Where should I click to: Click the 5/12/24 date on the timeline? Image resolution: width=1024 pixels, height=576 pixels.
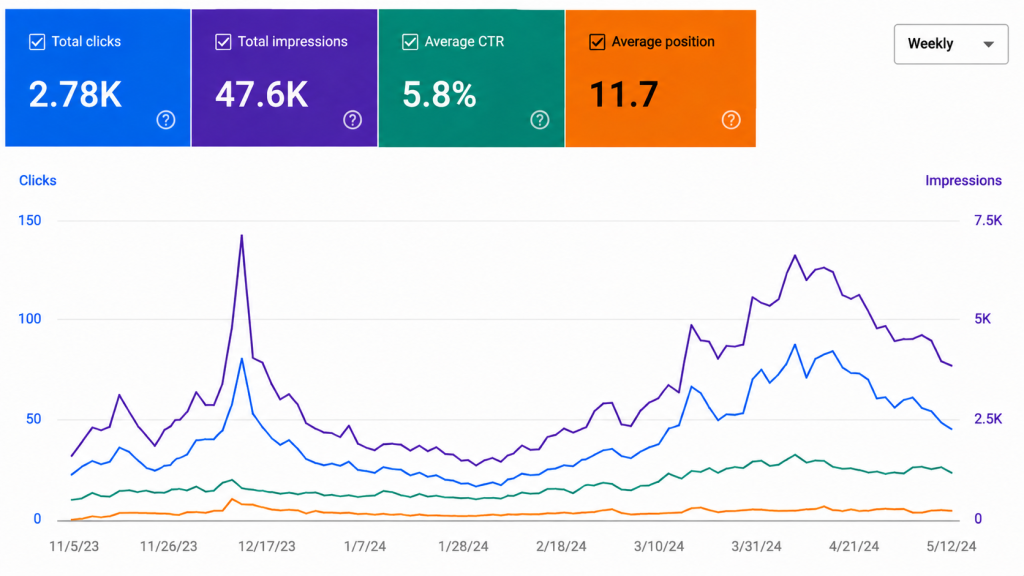click(952, 547)
